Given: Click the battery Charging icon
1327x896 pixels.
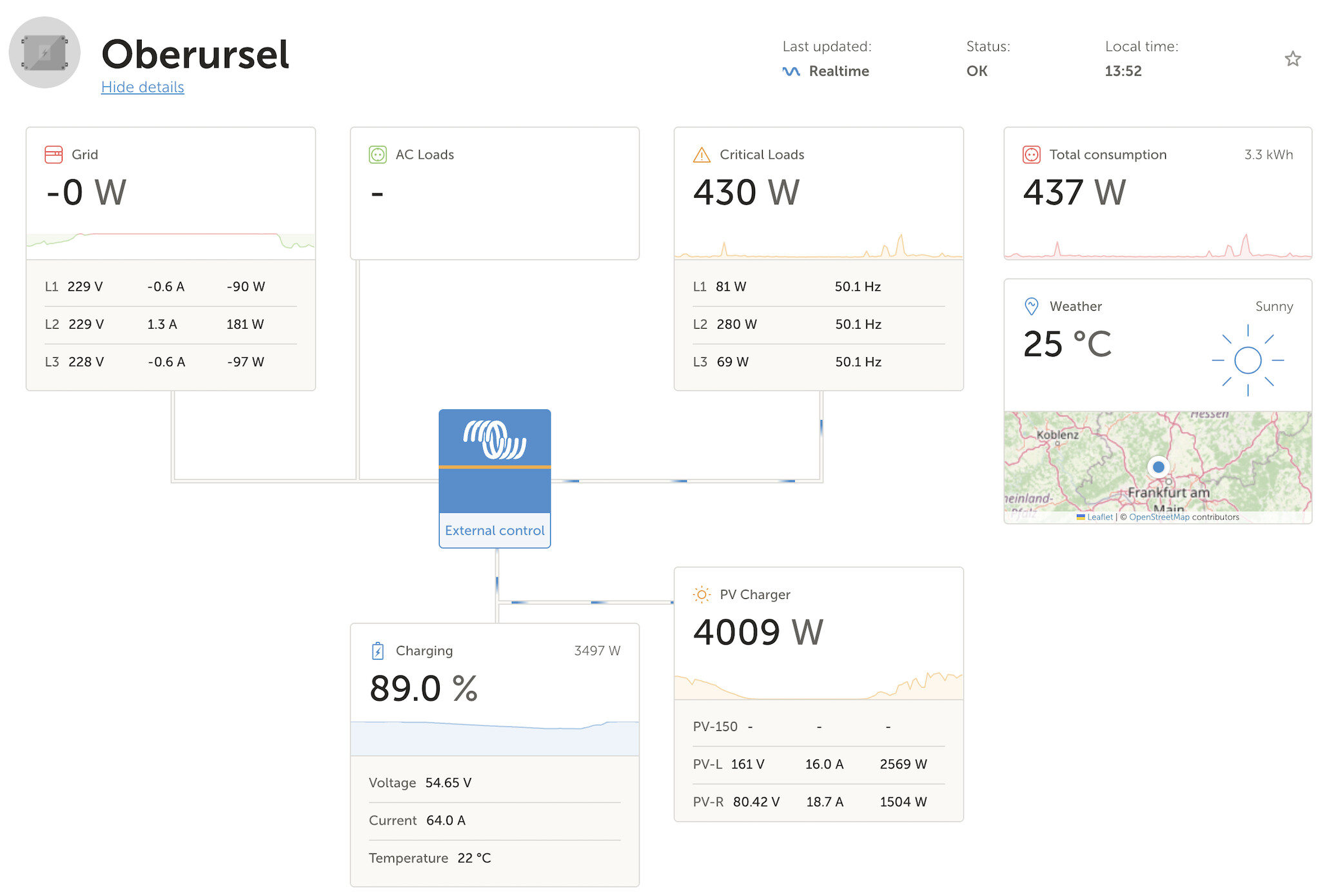Looking at the screenshot, I should (378, 651).
